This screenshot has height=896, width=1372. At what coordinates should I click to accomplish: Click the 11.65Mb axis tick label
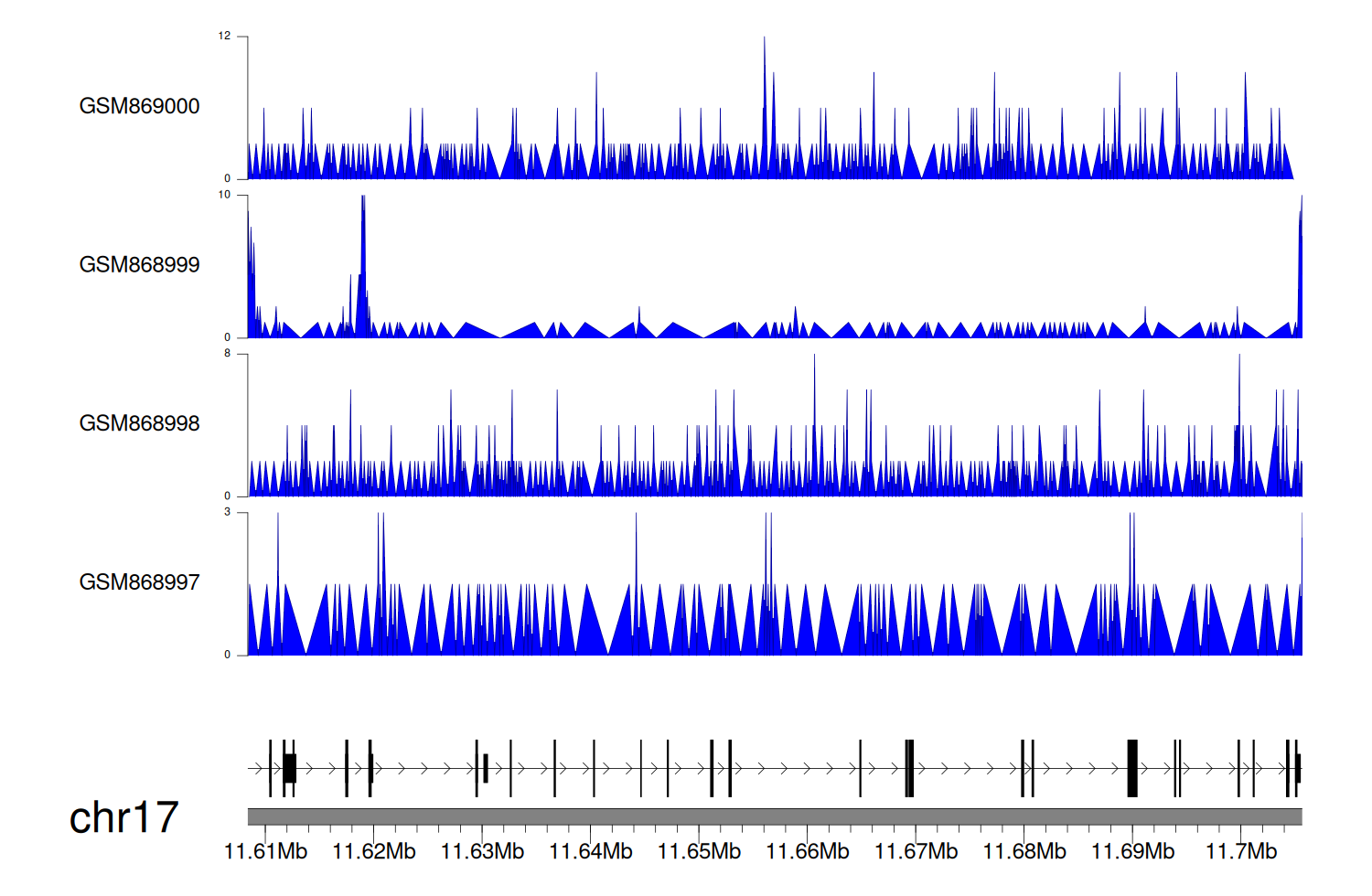pyautogui.click(x=699, y=851)
